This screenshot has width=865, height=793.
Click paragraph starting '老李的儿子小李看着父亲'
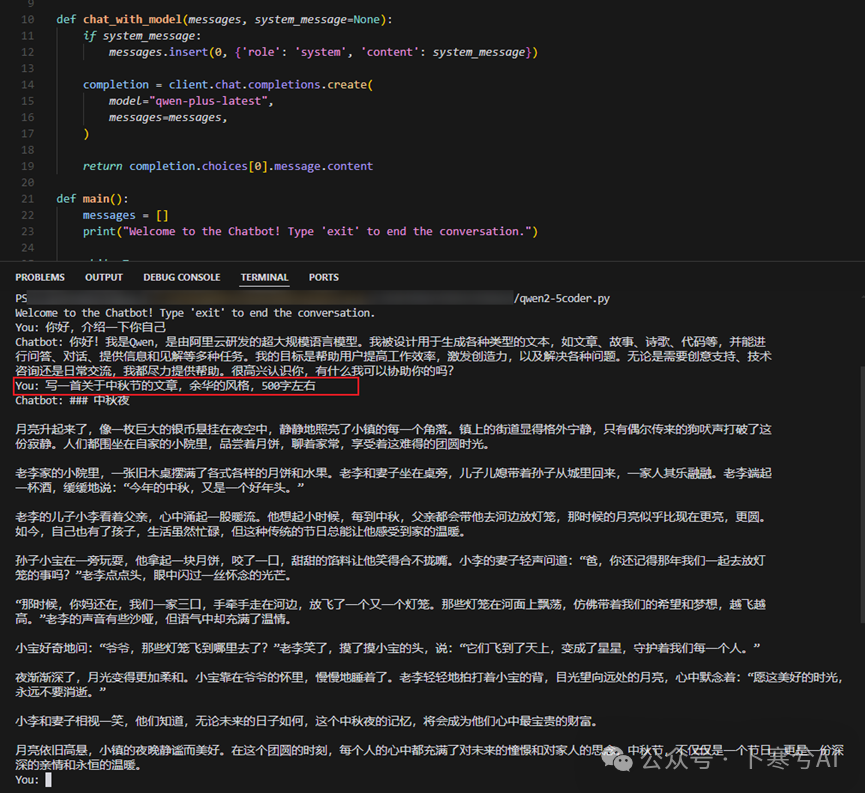[x=390, y=524]
